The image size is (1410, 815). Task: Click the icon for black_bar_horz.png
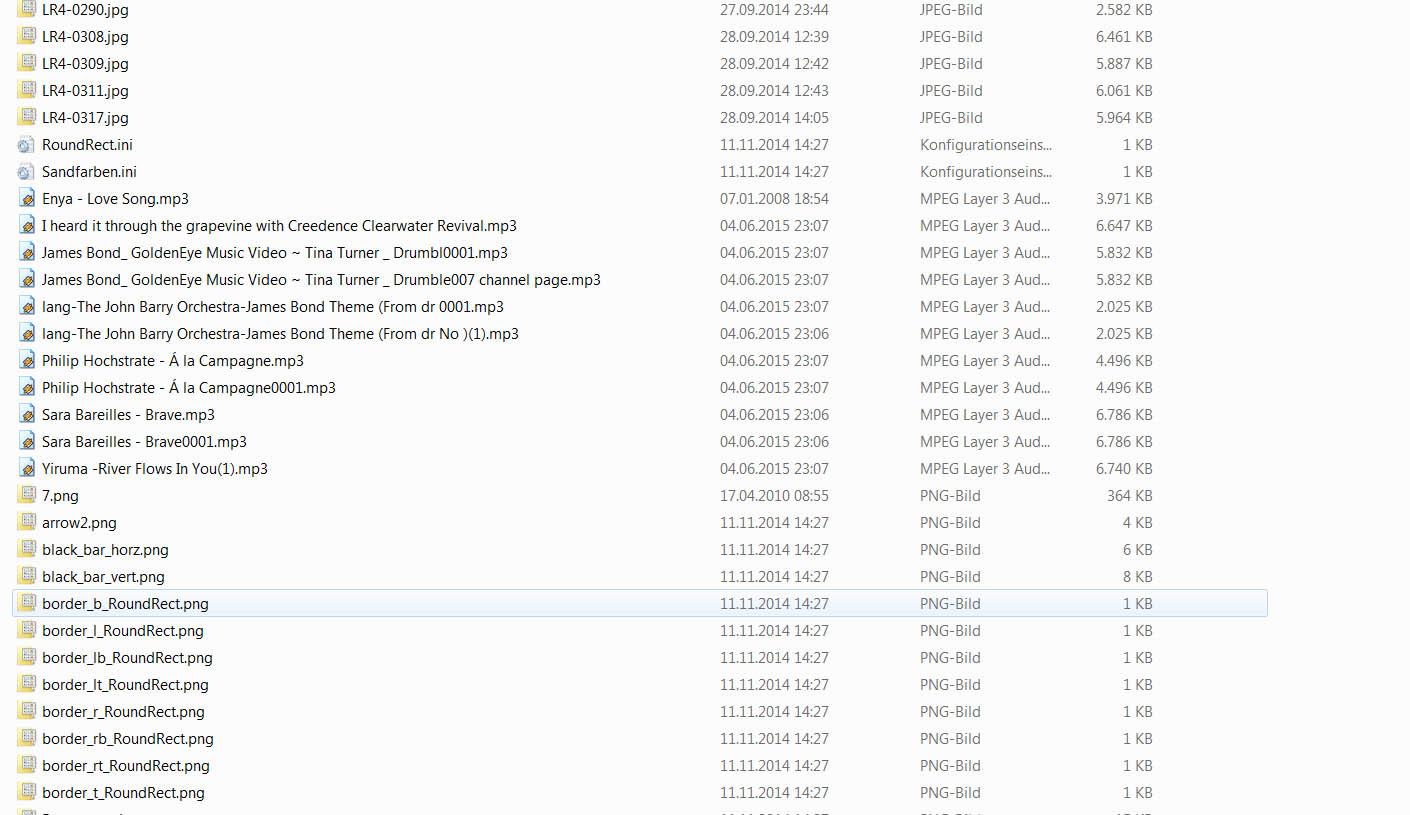pos(27,550)
